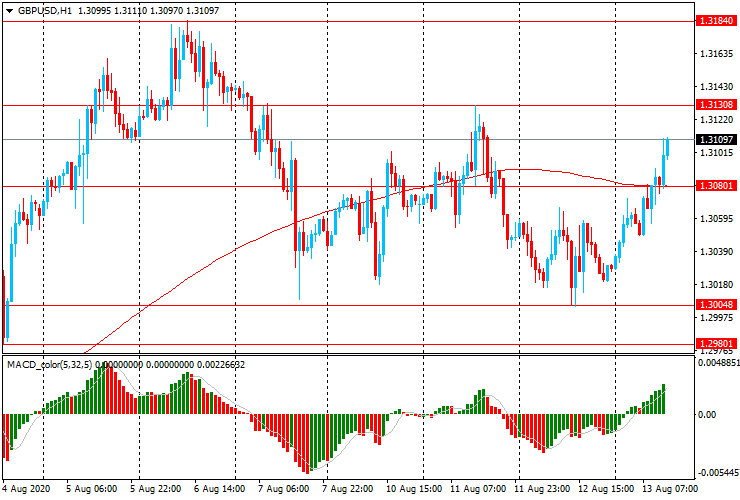This screenshot has width=740, height=500.
Task: Click the 1.30801 red level label
Action: [716, 186]
